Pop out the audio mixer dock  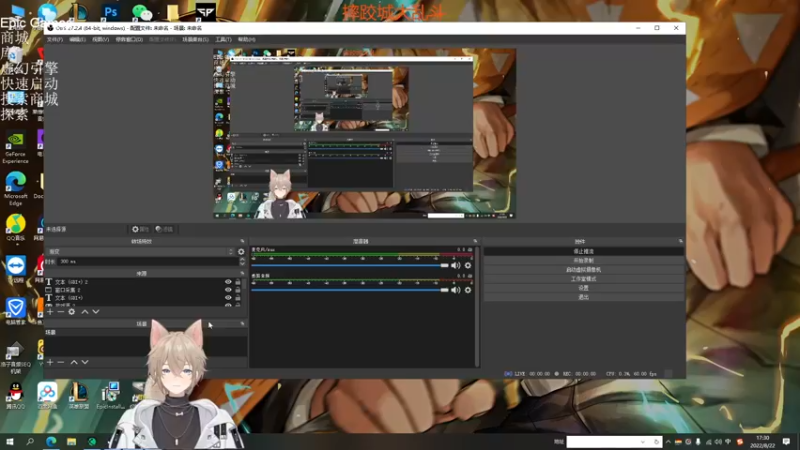coord(475,241)
